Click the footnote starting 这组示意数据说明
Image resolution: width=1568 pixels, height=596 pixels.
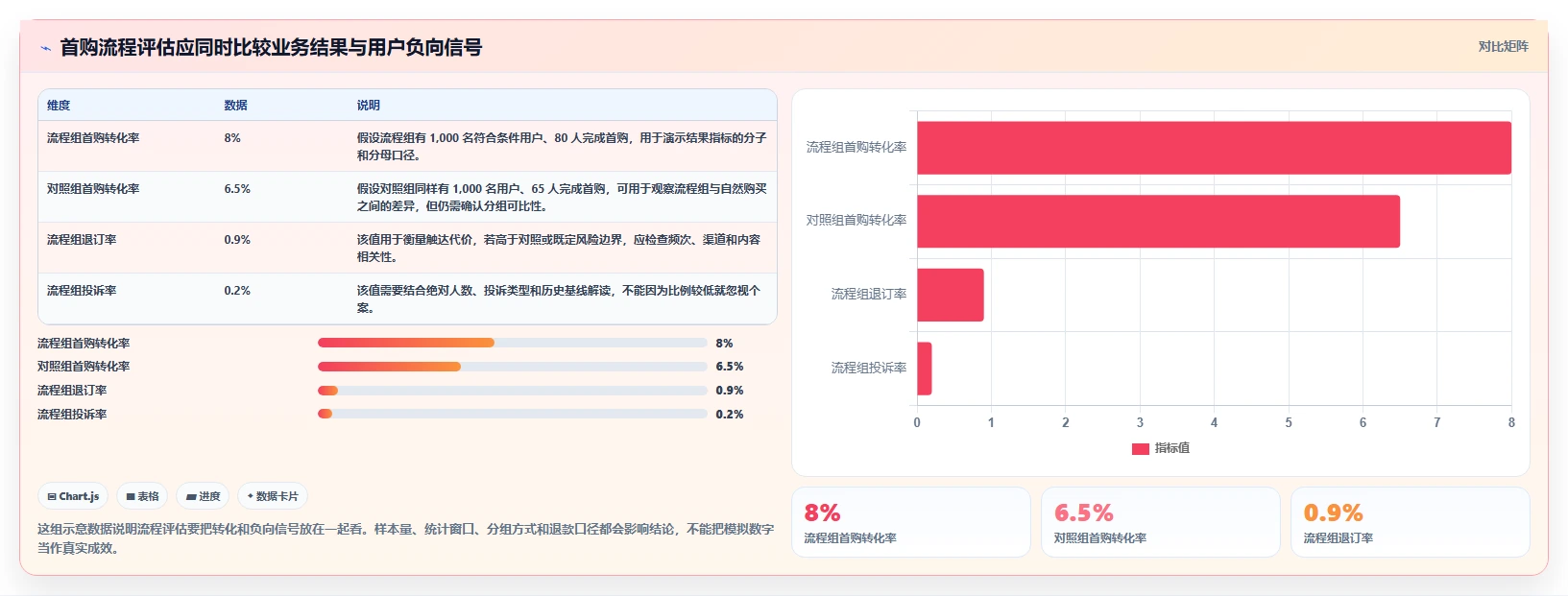tap(405, 538)
